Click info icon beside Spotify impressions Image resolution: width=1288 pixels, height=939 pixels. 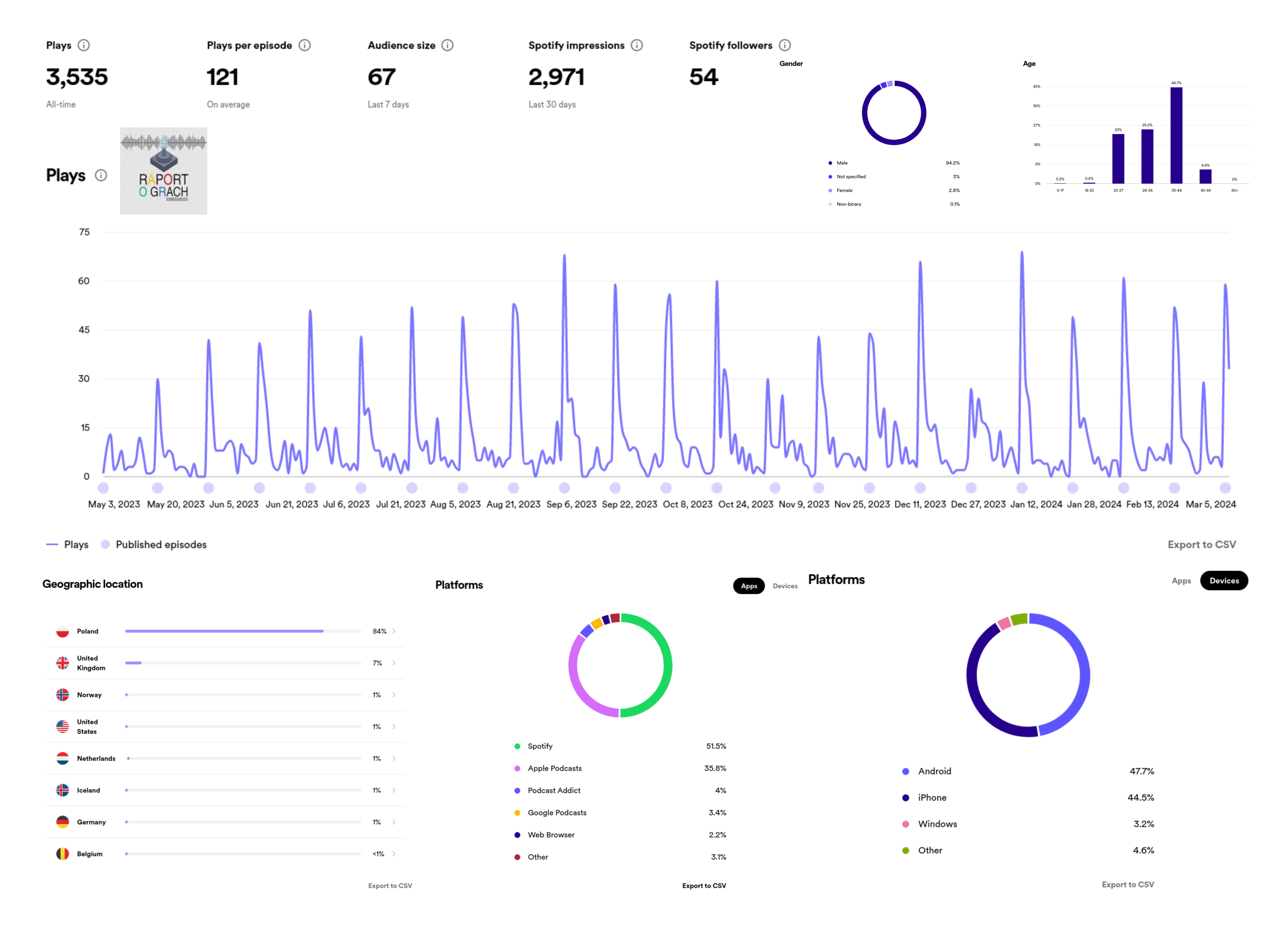coord(637,45)
